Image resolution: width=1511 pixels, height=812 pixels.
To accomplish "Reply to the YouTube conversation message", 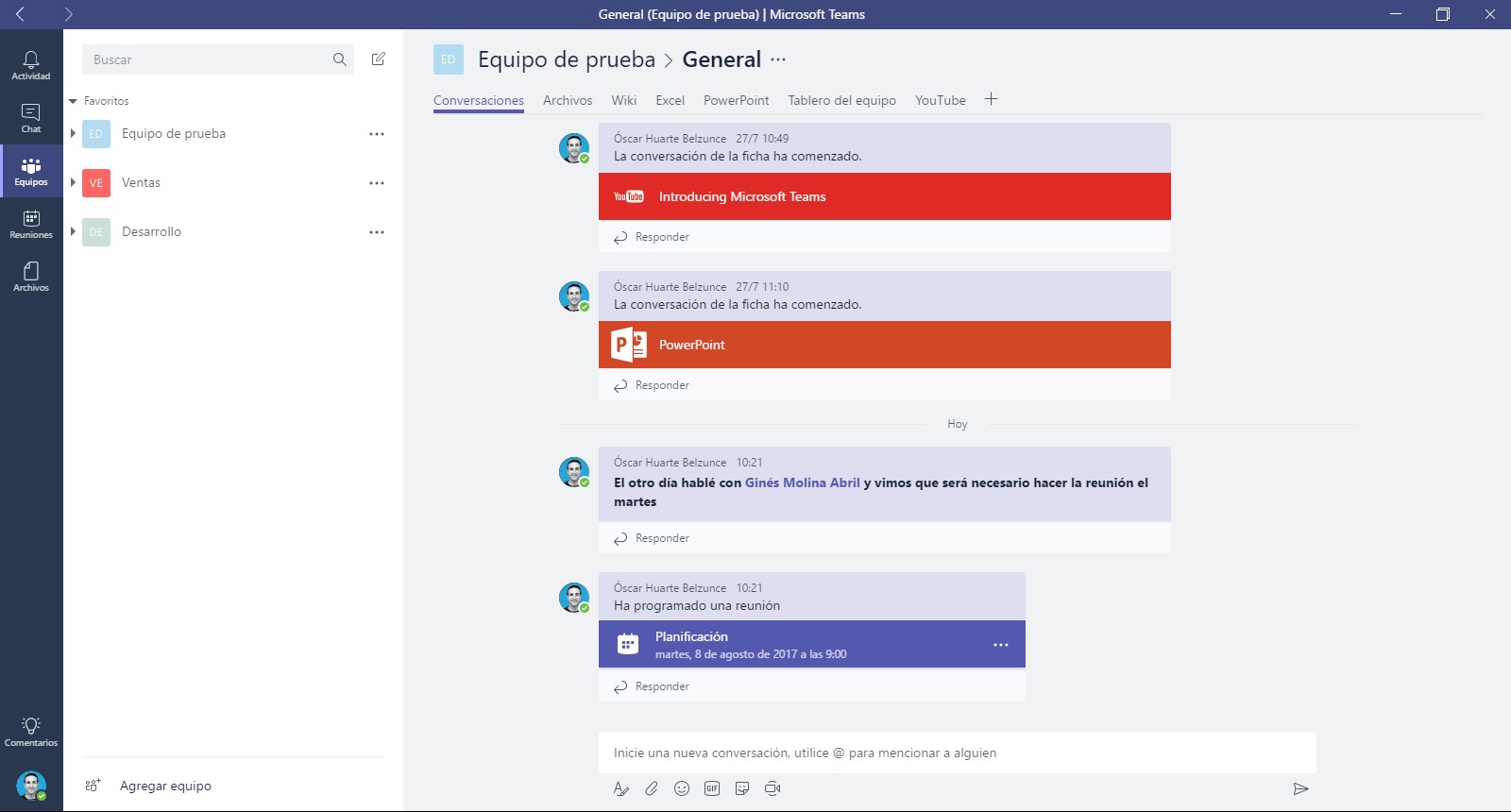I will tap(652, 237).
